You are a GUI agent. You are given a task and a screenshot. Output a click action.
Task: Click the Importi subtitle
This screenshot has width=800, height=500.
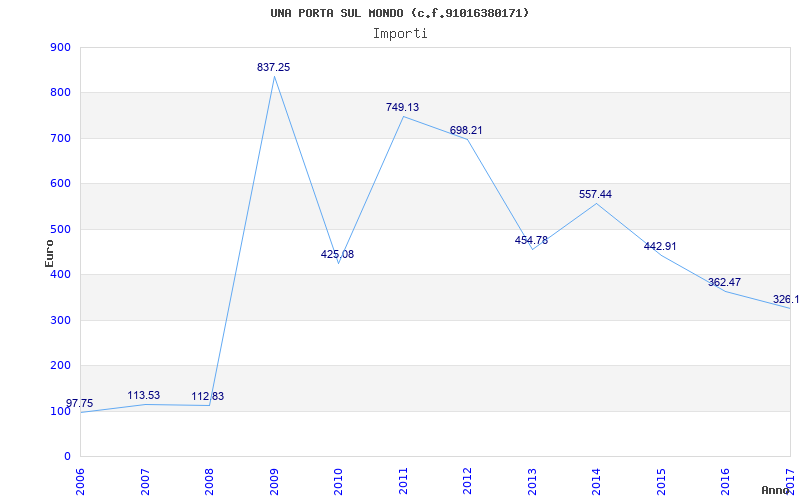400,34
